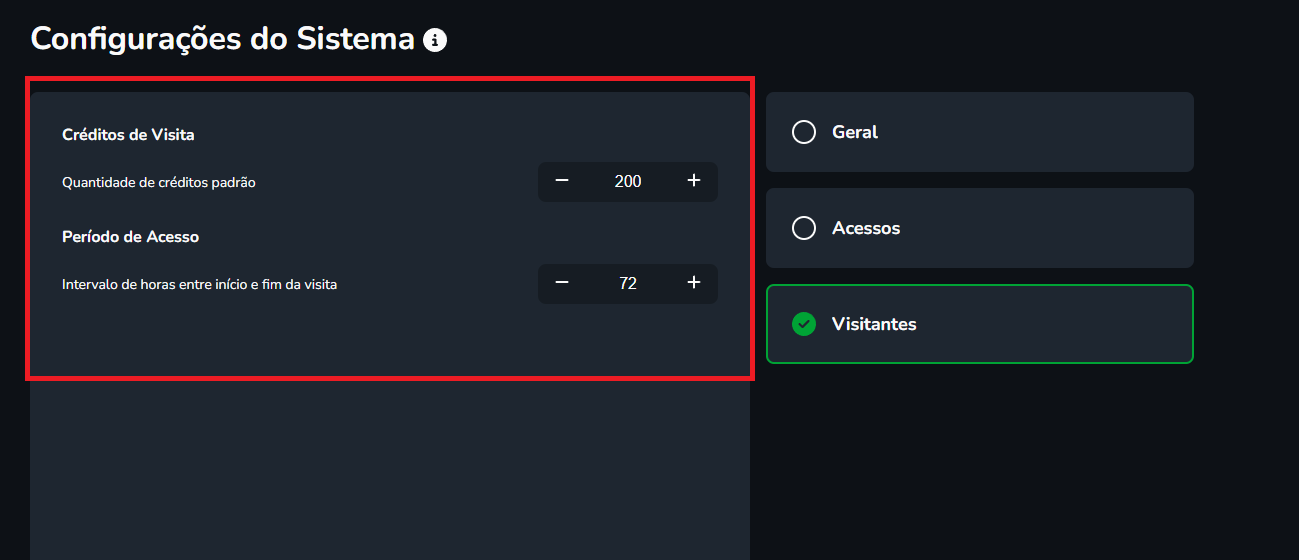Open the Visitantes settings section
Screen dimensions: 1299x560
(x=980, y=324)
